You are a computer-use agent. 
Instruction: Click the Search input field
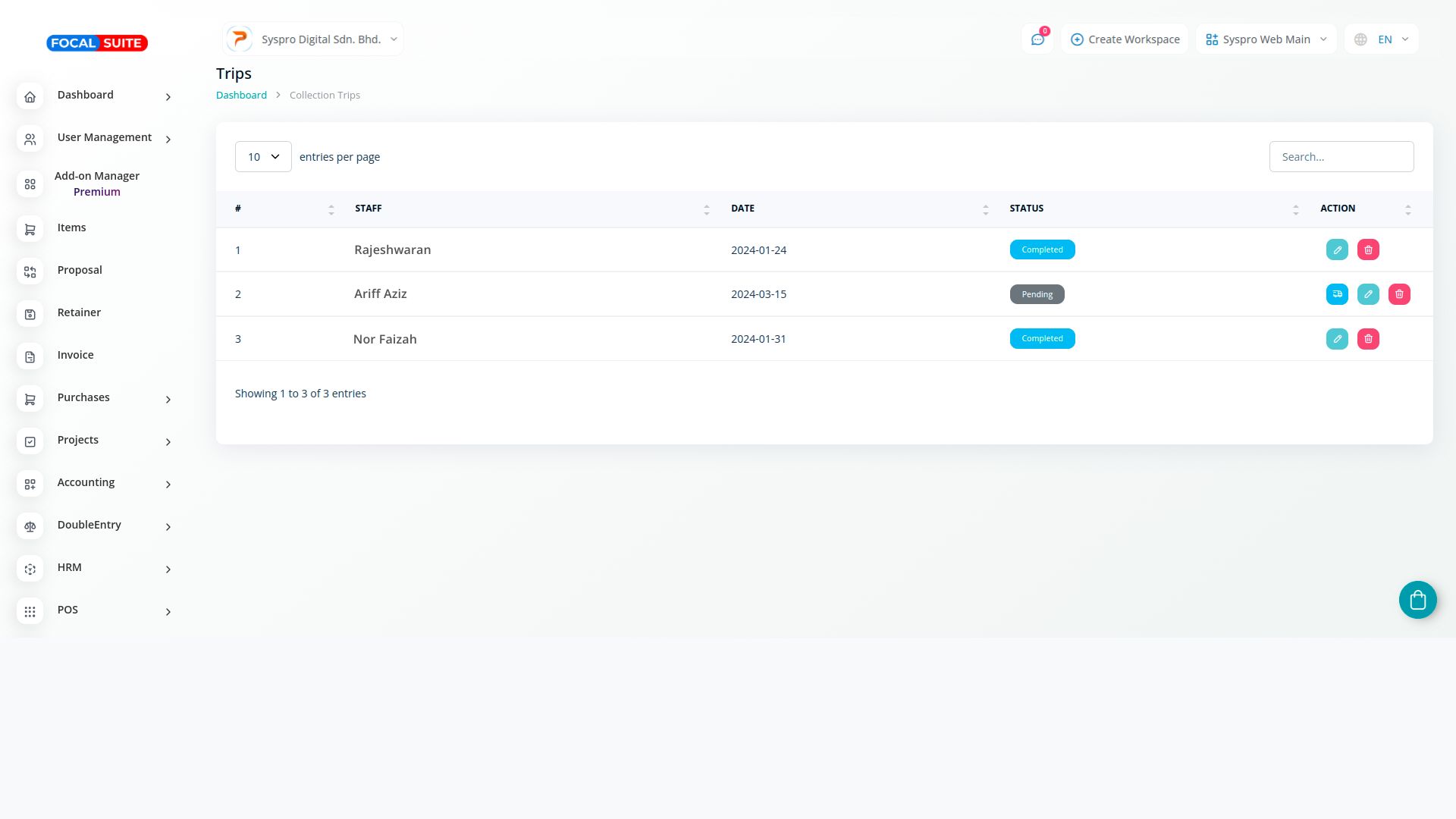click(1341, 157)
